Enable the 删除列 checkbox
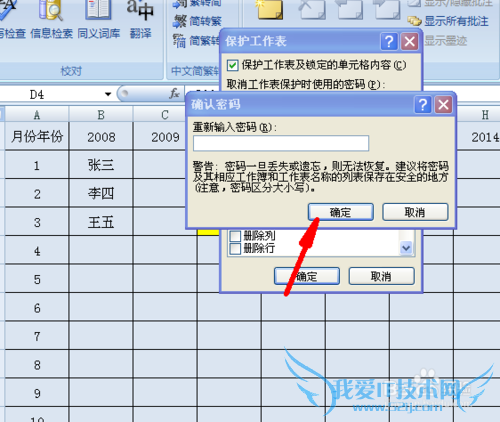This screenshot has width=500, height=422. [x=235, y=236]
